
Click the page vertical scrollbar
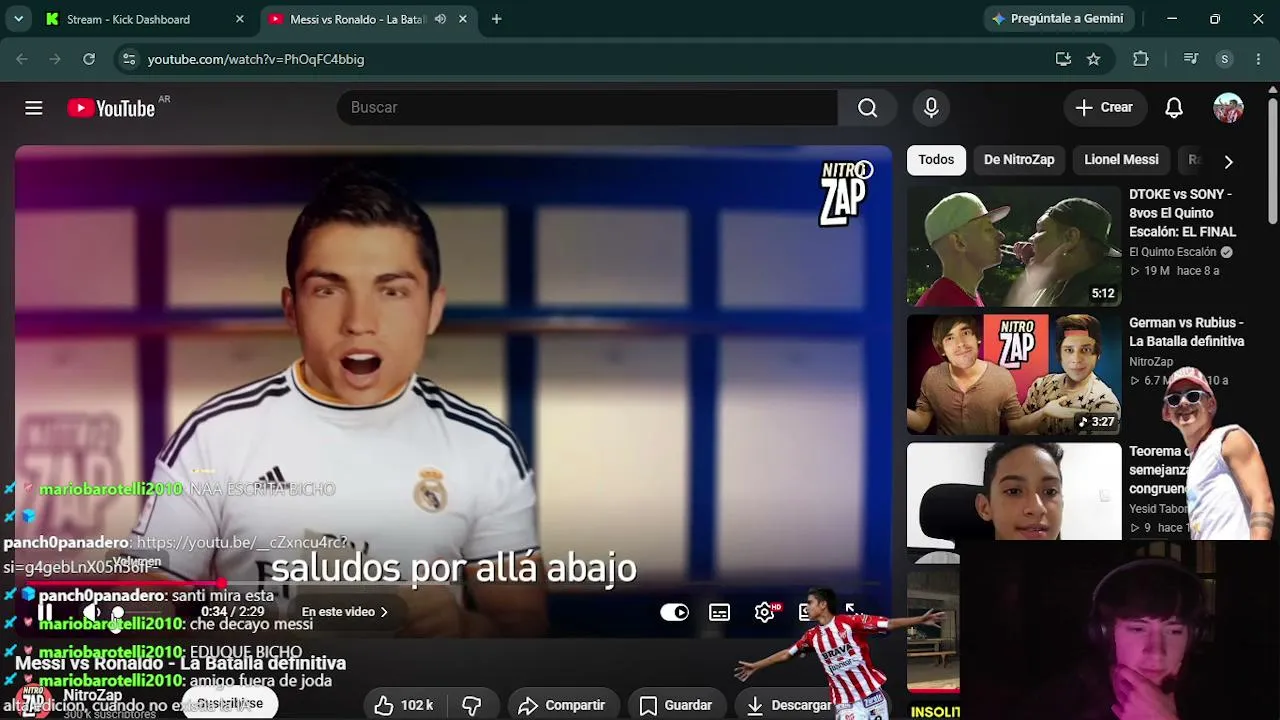[x=1272, y=160]
